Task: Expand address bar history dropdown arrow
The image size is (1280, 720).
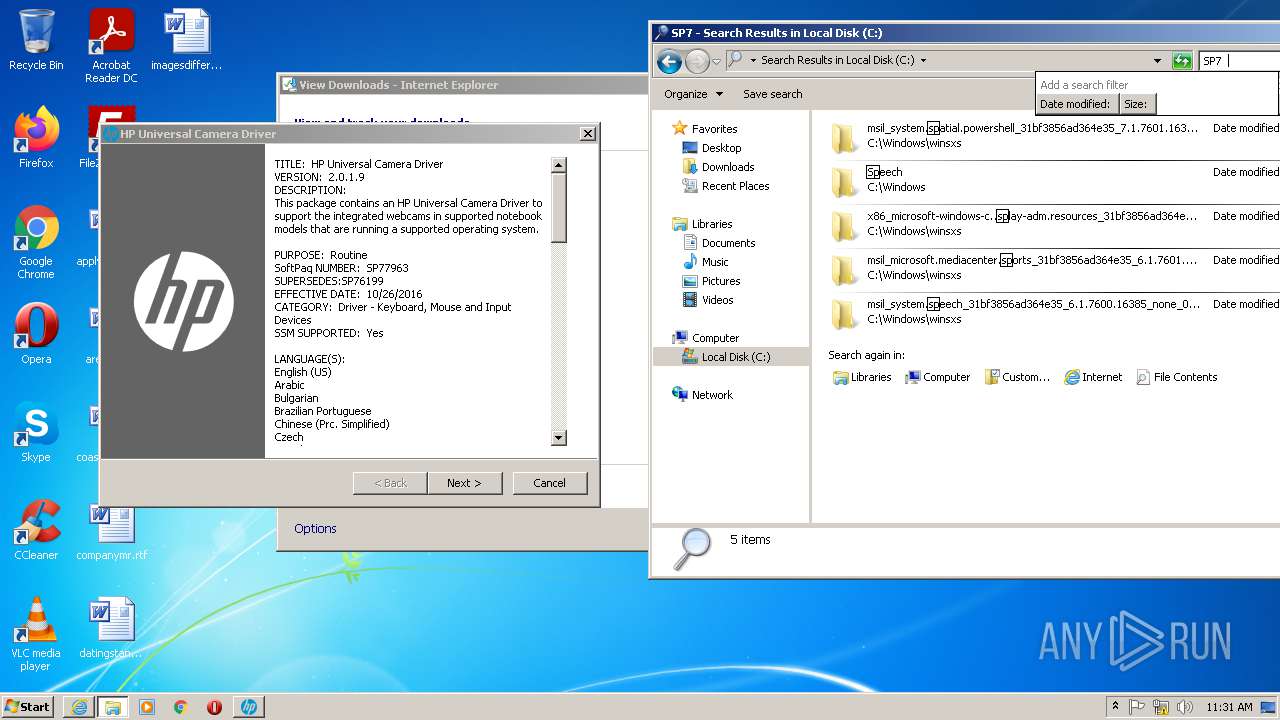Action: (1157, 61)
